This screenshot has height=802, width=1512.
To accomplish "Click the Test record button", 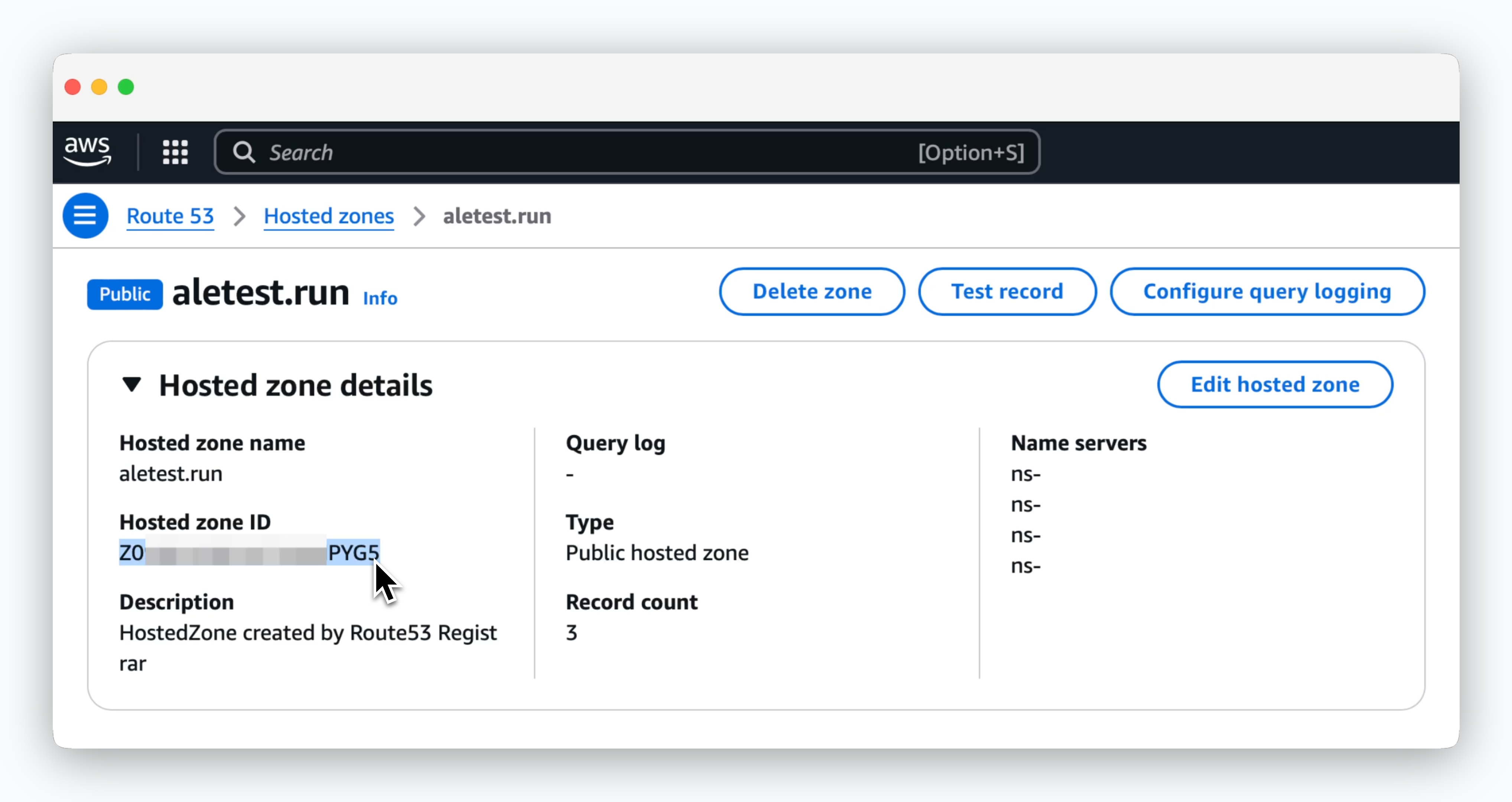I will 1007,291.
